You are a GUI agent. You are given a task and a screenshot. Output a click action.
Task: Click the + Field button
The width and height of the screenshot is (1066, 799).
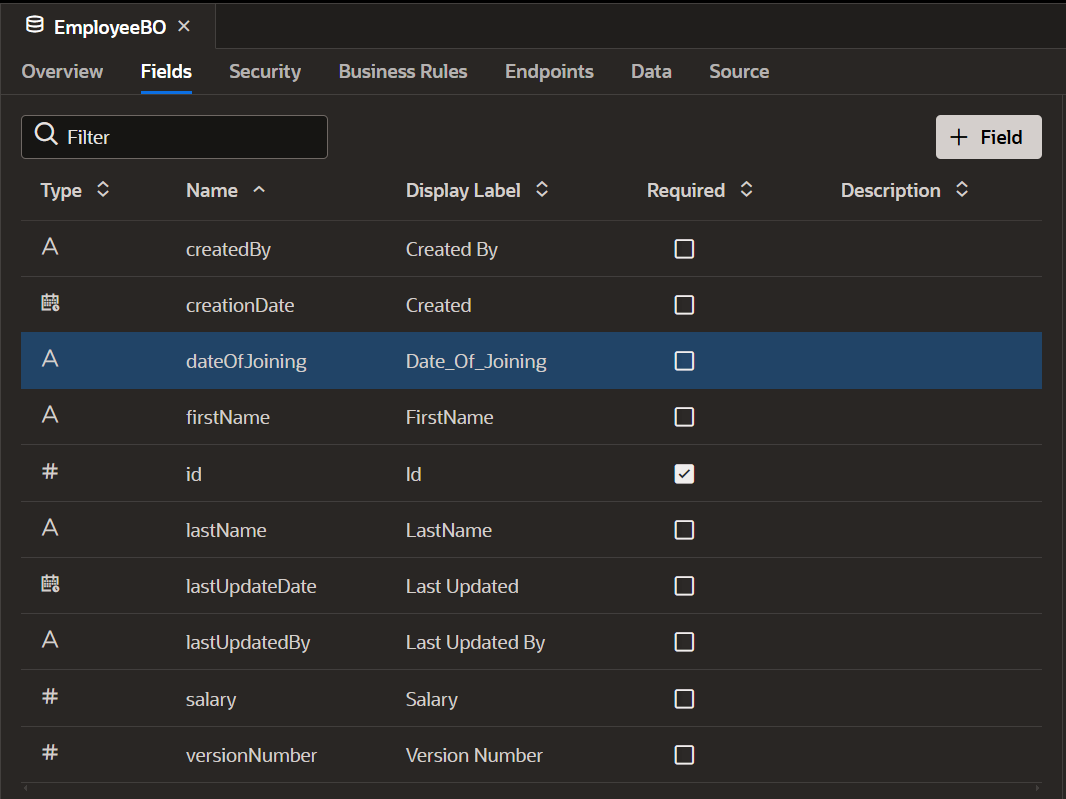pos(988,137)
